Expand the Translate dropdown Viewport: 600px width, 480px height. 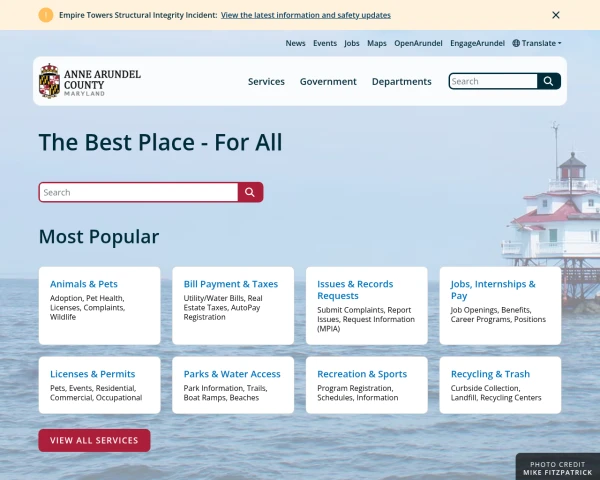click(x=537, y=43)
